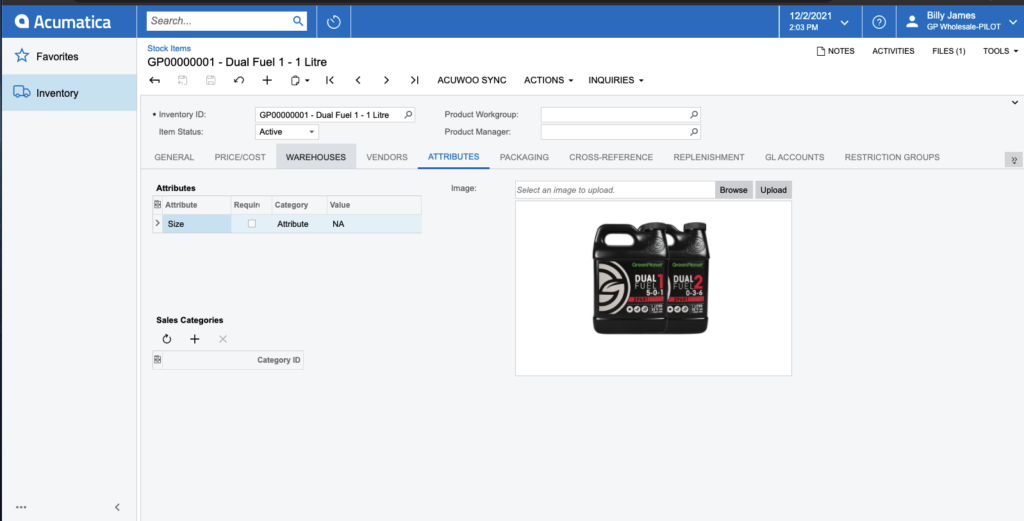Open the clipboard copy-paste dropdown

(300, 80)
